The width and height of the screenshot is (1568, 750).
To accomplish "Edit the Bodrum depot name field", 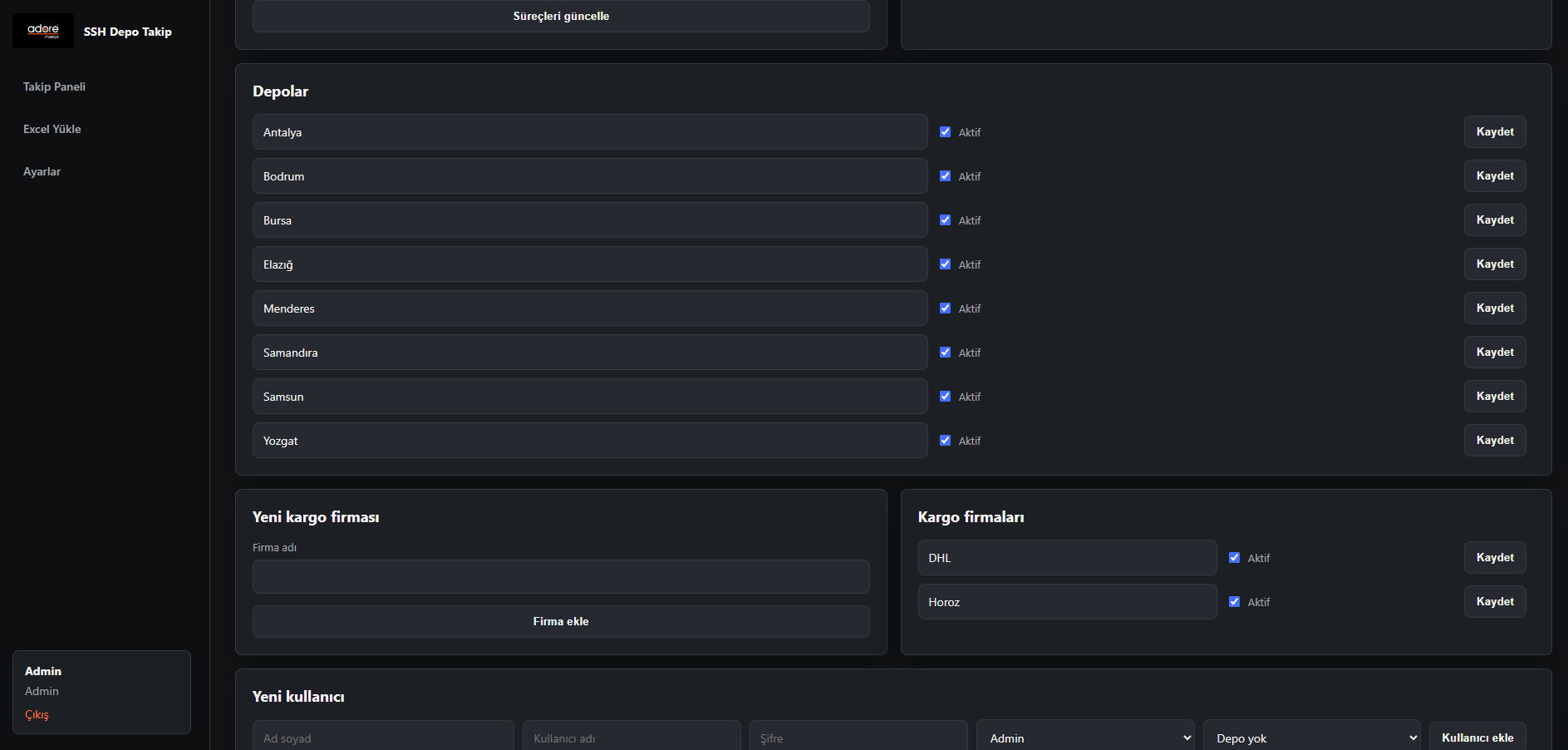I will pos(590,176).
